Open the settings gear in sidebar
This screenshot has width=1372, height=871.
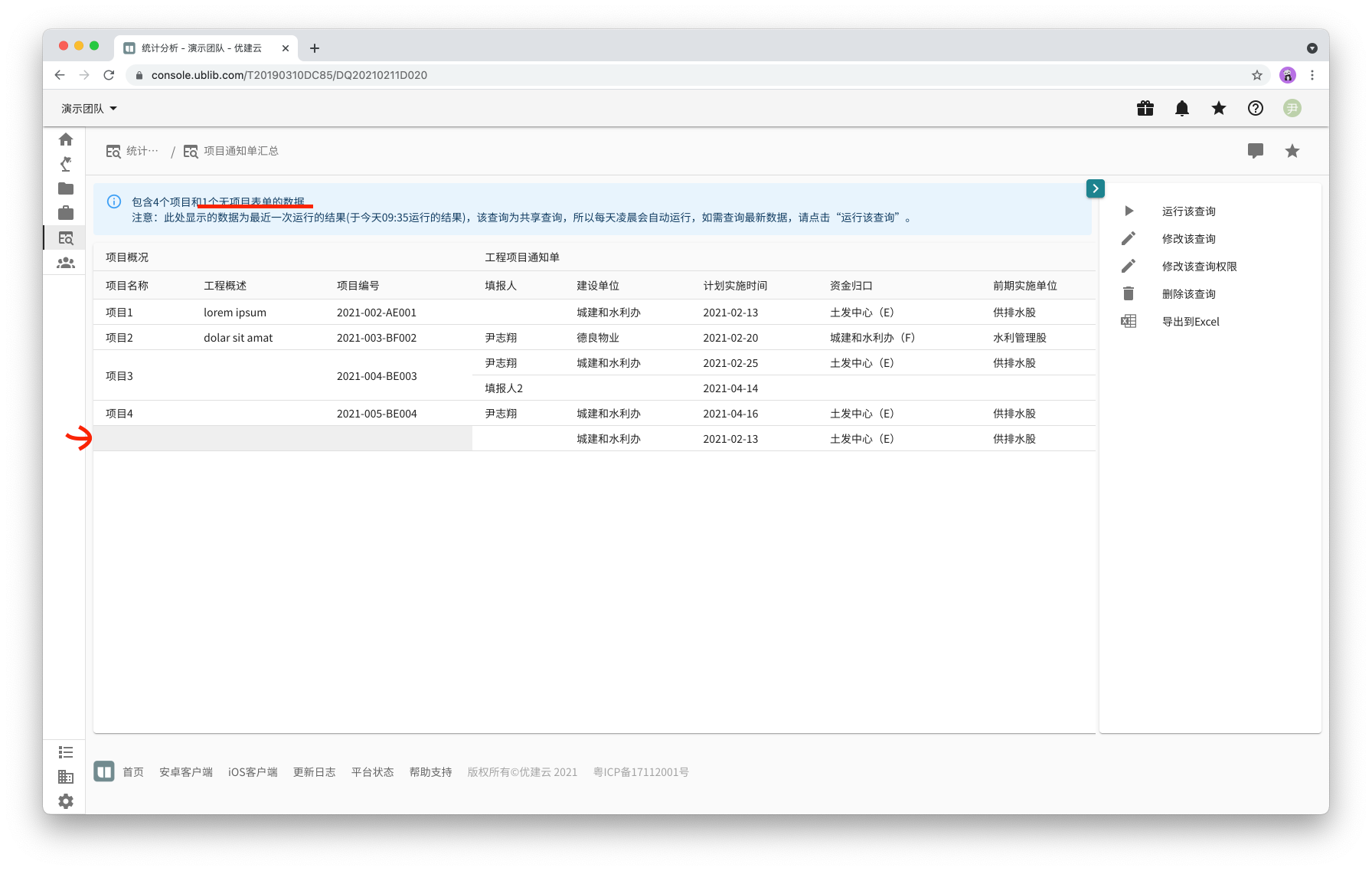[x=66, y=801]
